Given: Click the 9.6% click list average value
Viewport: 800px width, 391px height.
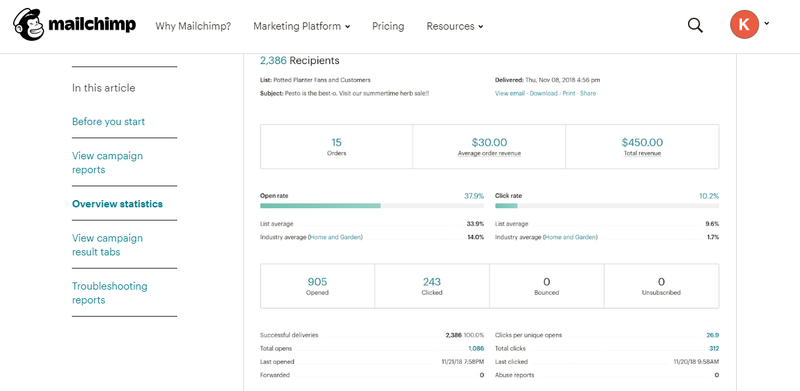Looking at the screenshot, I should (712, 224).
